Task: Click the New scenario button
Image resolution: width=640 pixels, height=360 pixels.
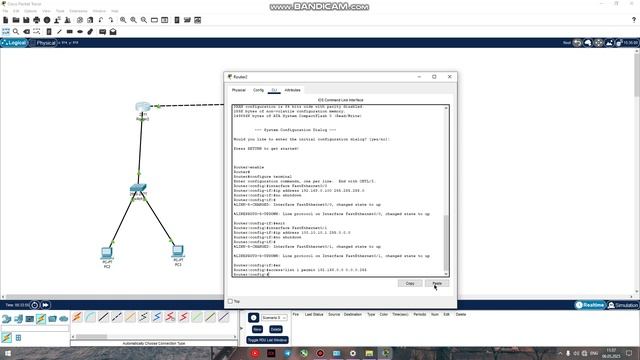Action: (x=257, y=329)
